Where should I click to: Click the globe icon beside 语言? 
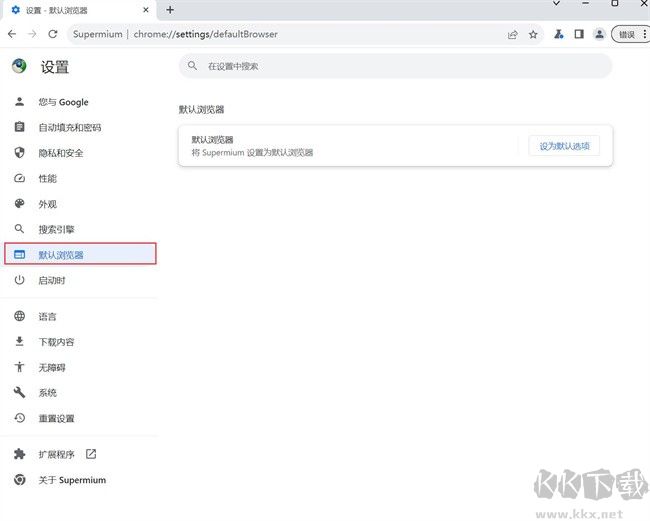point(19,316)
